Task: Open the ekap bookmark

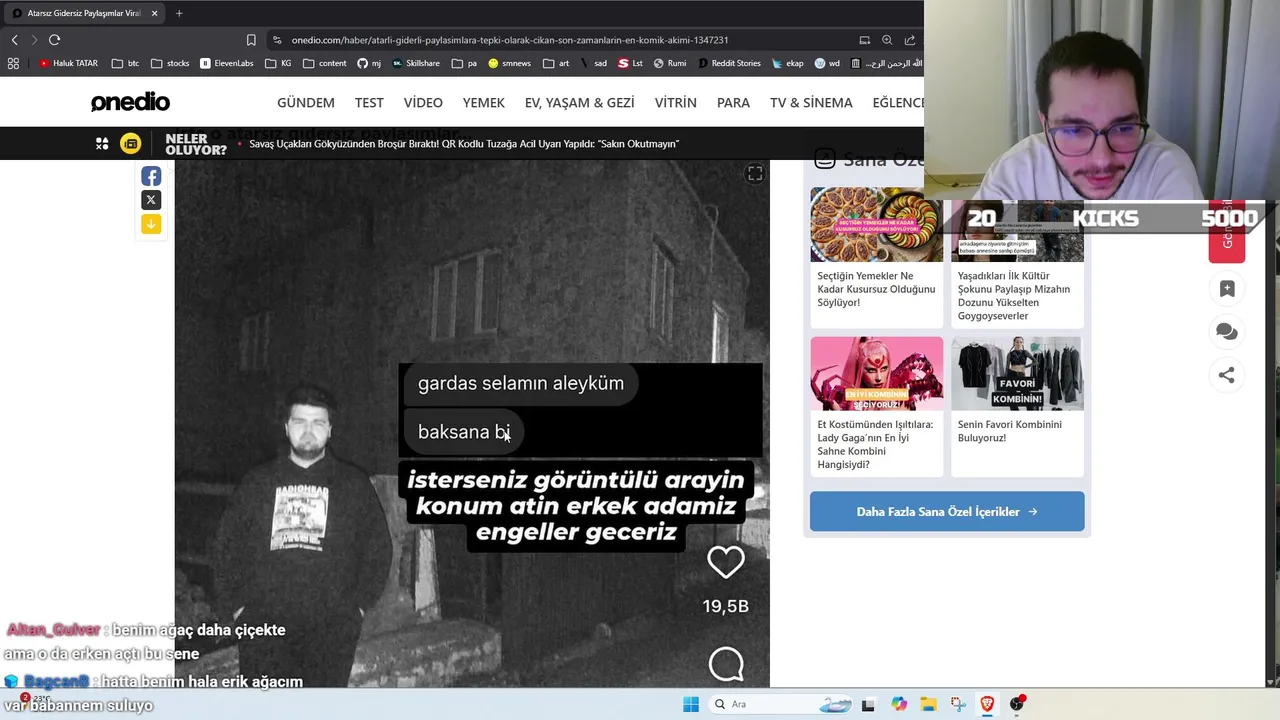Action: click(787, 63)
